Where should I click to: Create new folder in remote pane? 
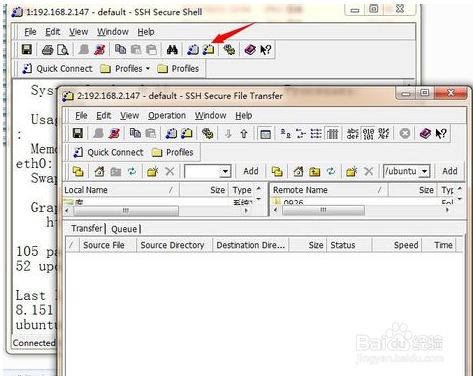tap(352, 172)
